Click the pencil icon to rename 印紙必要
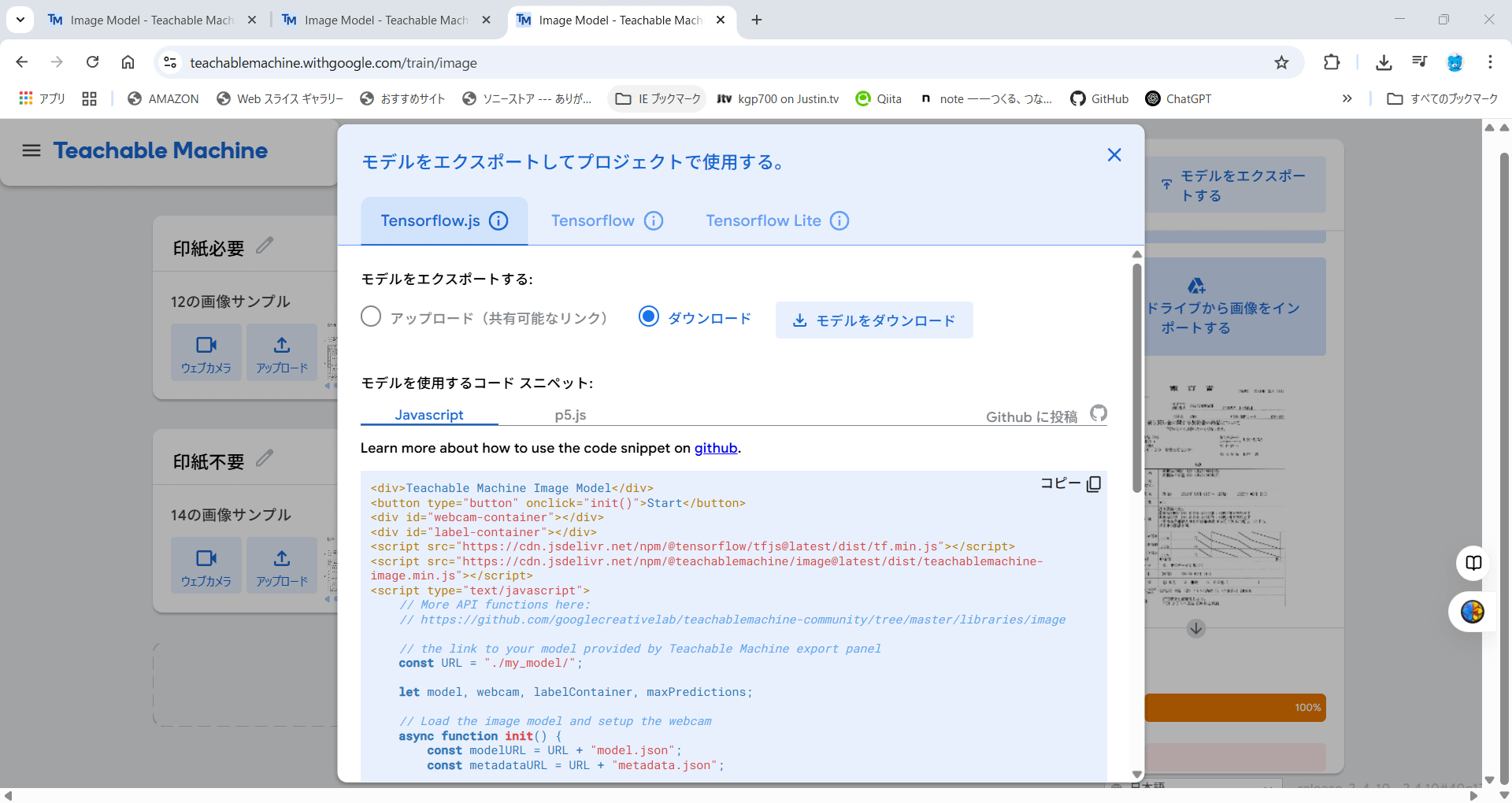1512x803 pixels. click(x=265, y=246)
